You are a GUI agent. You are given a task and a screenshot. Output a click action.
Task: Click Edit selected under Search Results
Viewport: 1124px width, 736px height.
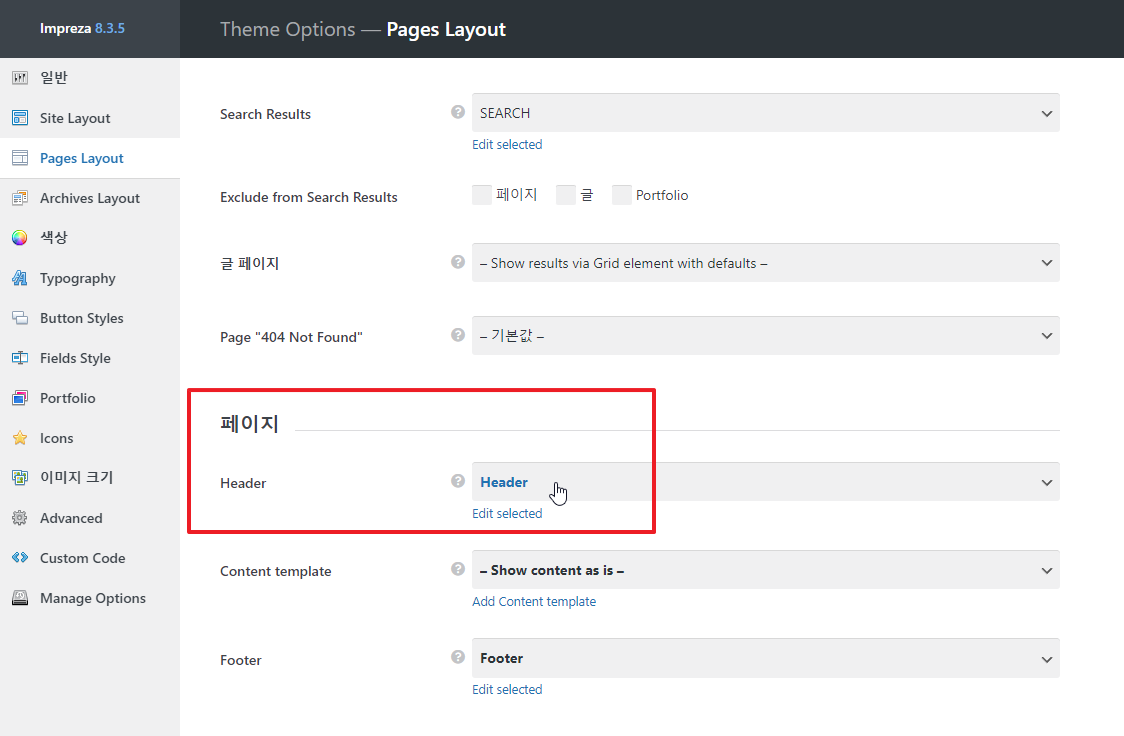(507, 145)
